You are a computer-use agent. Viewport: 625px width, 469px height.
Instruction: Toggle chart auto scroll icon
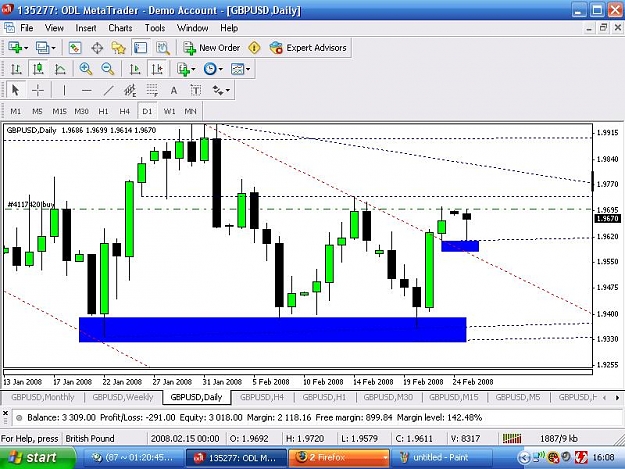(x=135, y=69)
